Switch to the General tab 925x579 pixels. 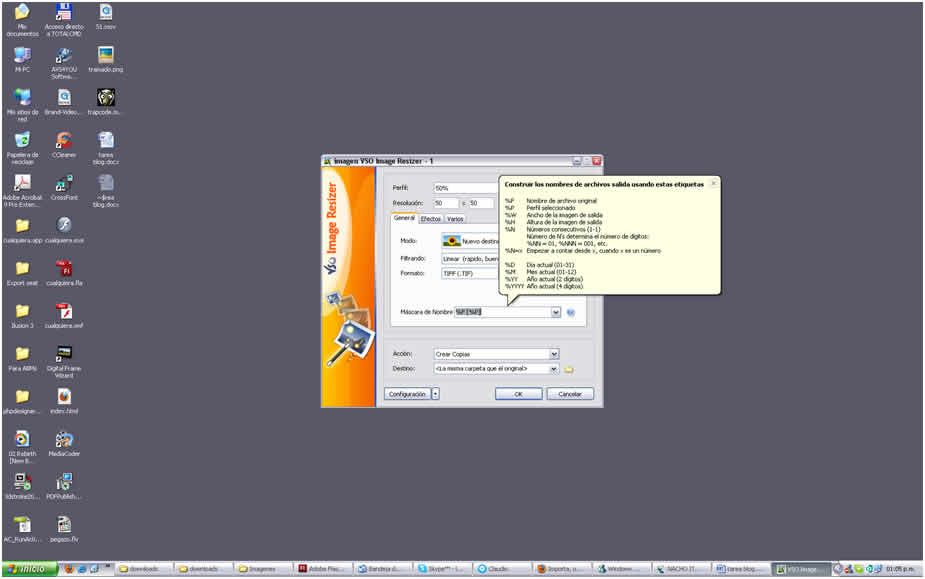(404, 218)
